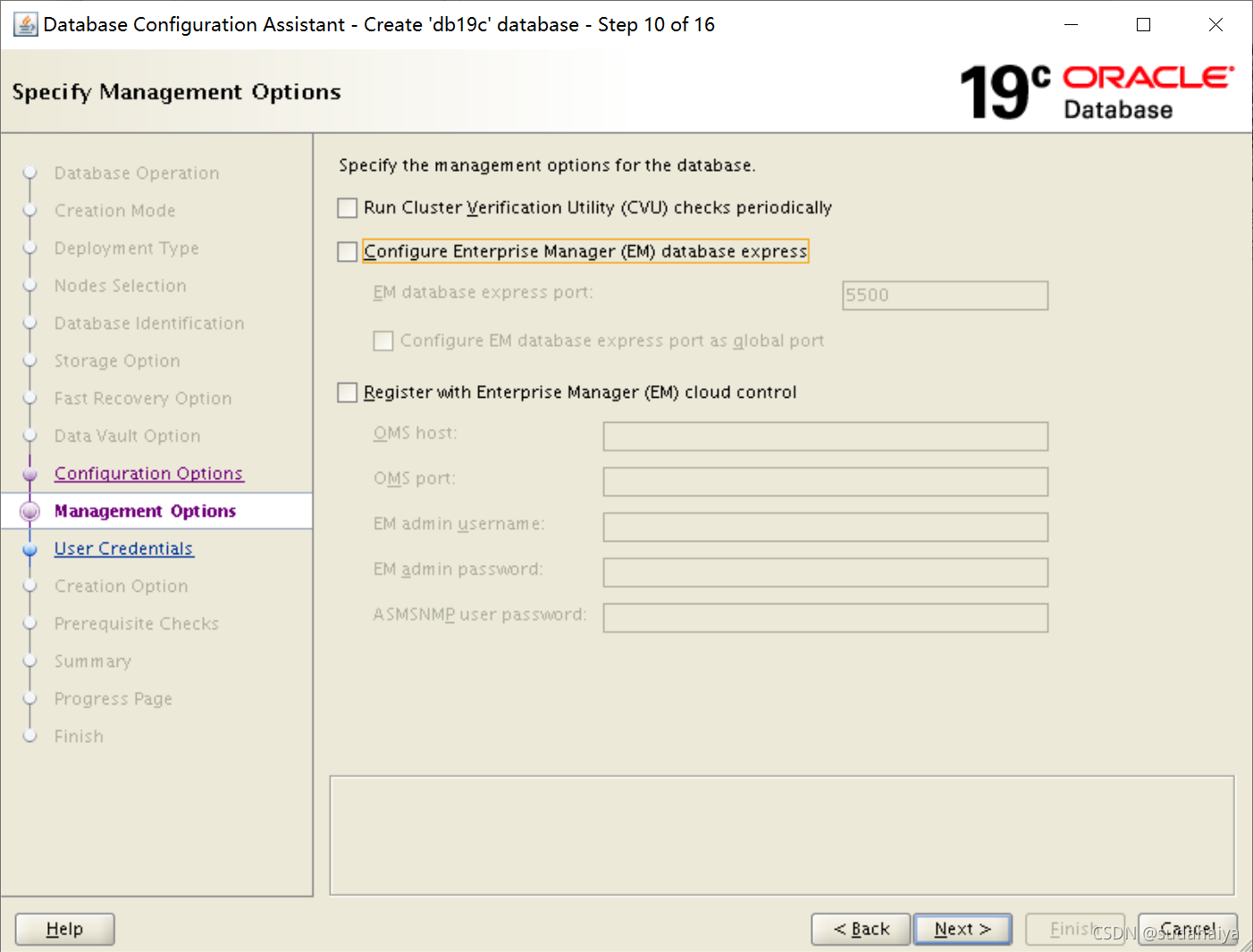Click the 'OMS host:' label

pos(415,433)
